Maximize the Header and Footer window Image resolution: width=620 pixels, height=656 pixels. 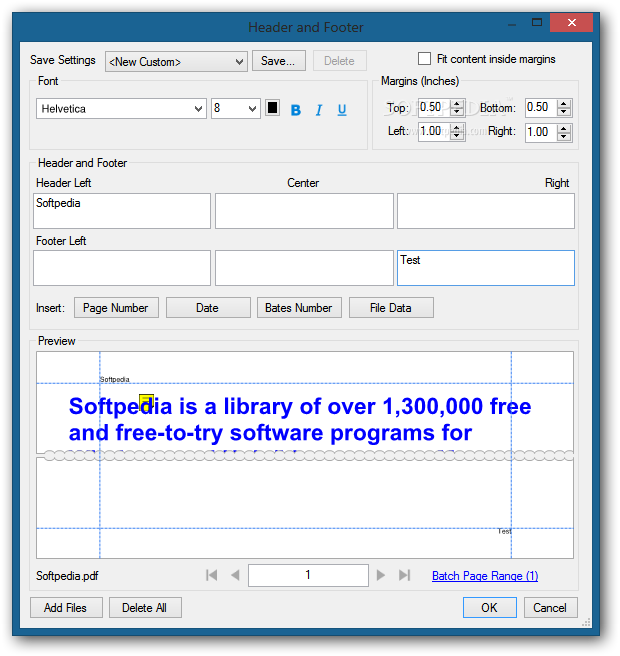(537, 23)
